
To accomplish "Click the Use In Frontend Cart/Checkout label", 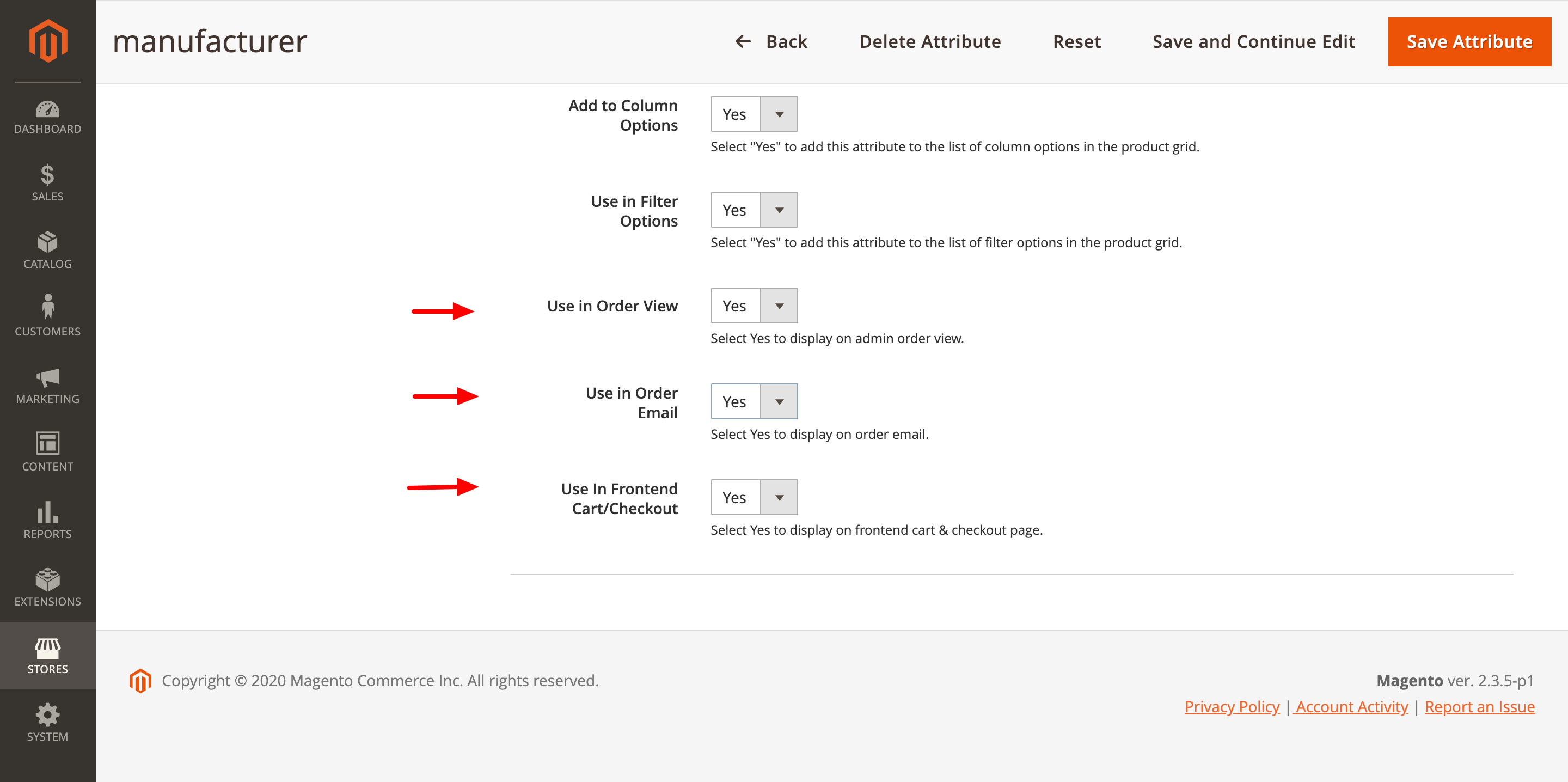I will (x=620, y=499).
